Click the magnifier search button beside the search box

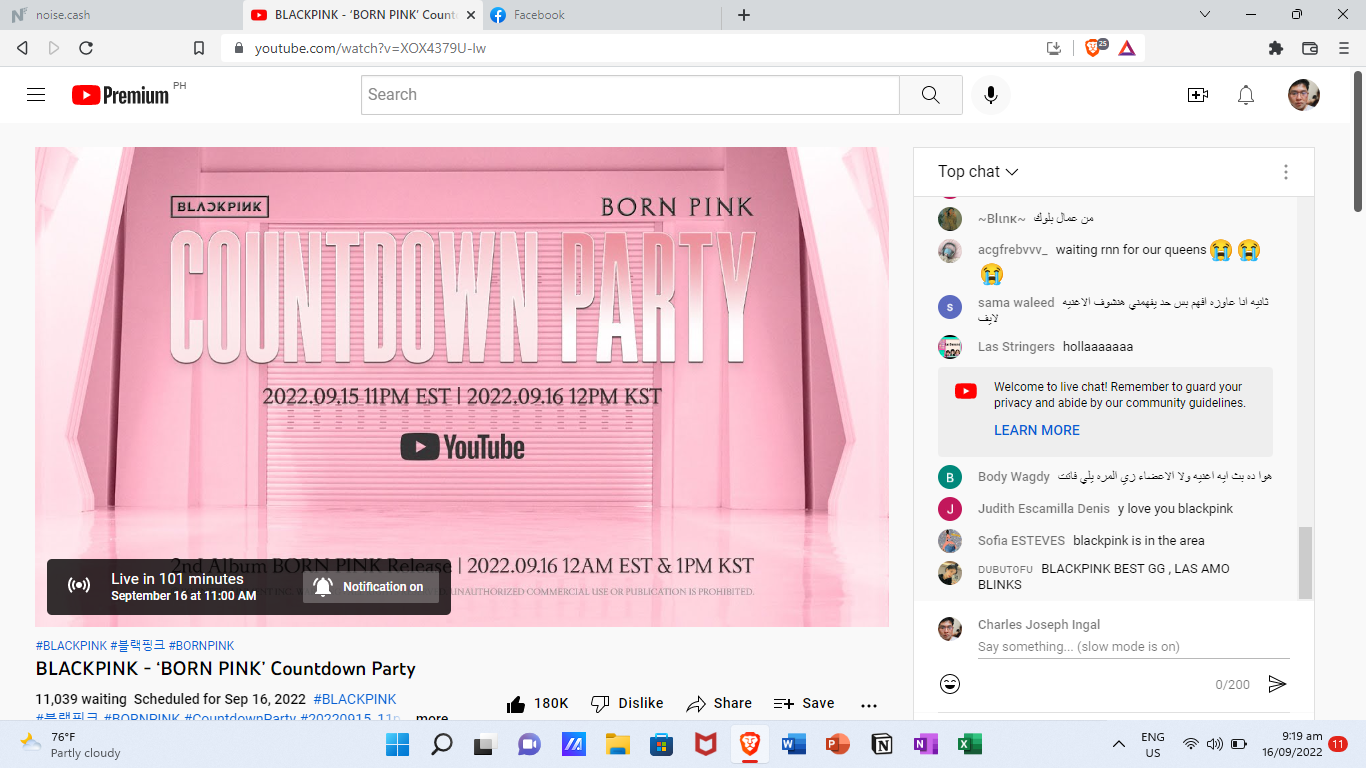(x=931, y=95)
